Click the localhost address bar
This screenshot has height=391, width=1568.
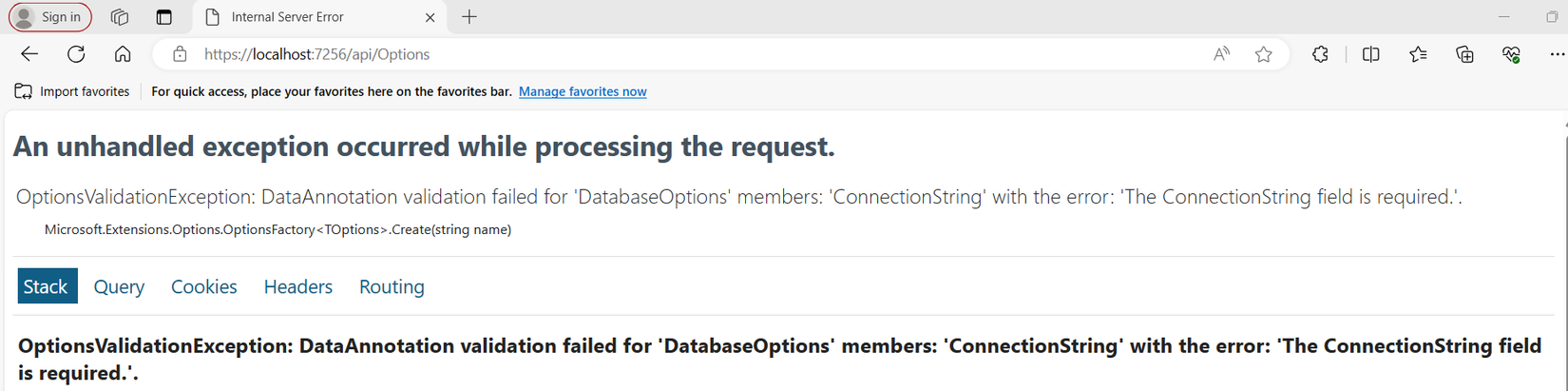click(665, 54)
